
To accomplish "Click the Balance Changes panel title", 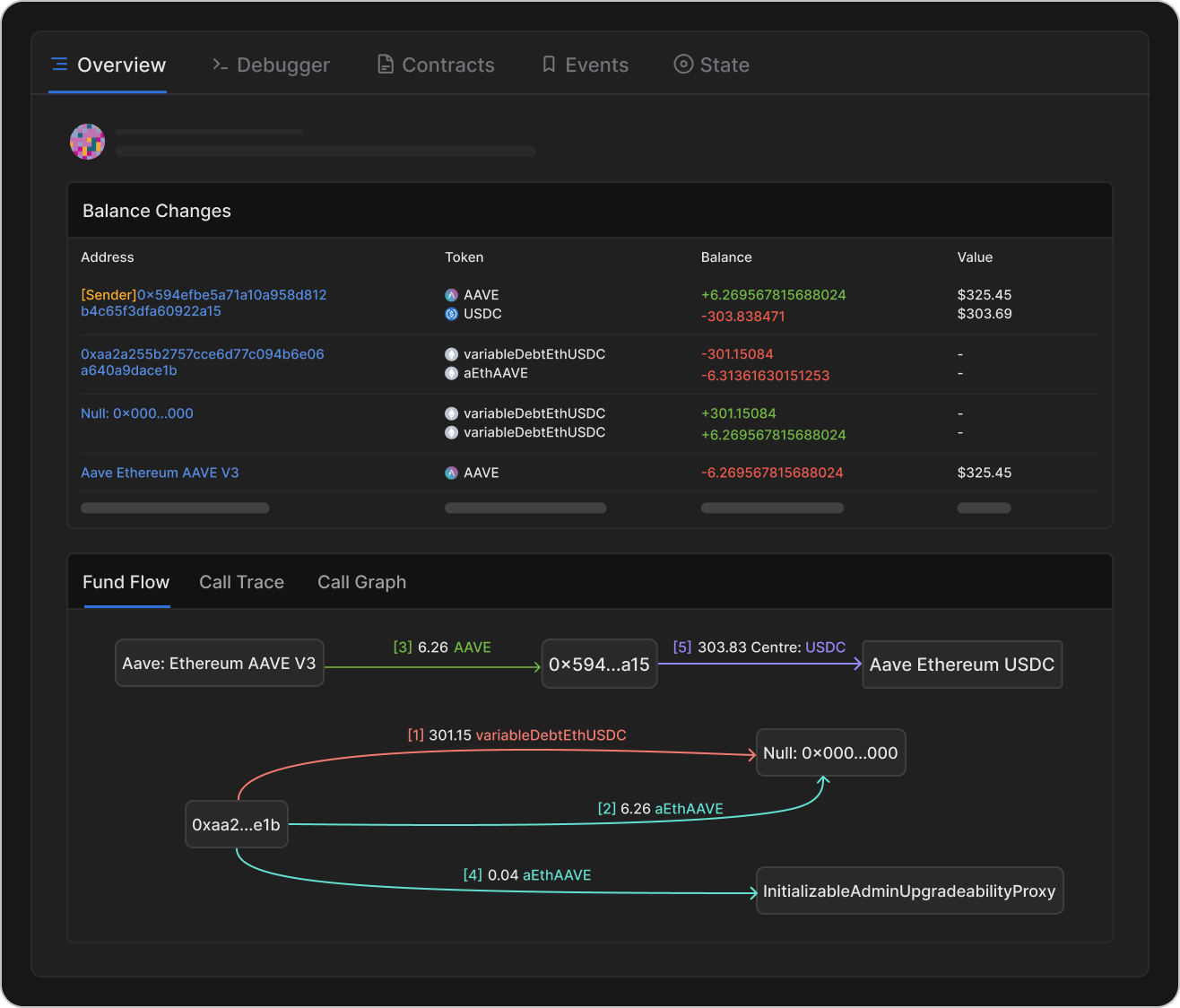I will pyautogui.click(x=157, y=211).
